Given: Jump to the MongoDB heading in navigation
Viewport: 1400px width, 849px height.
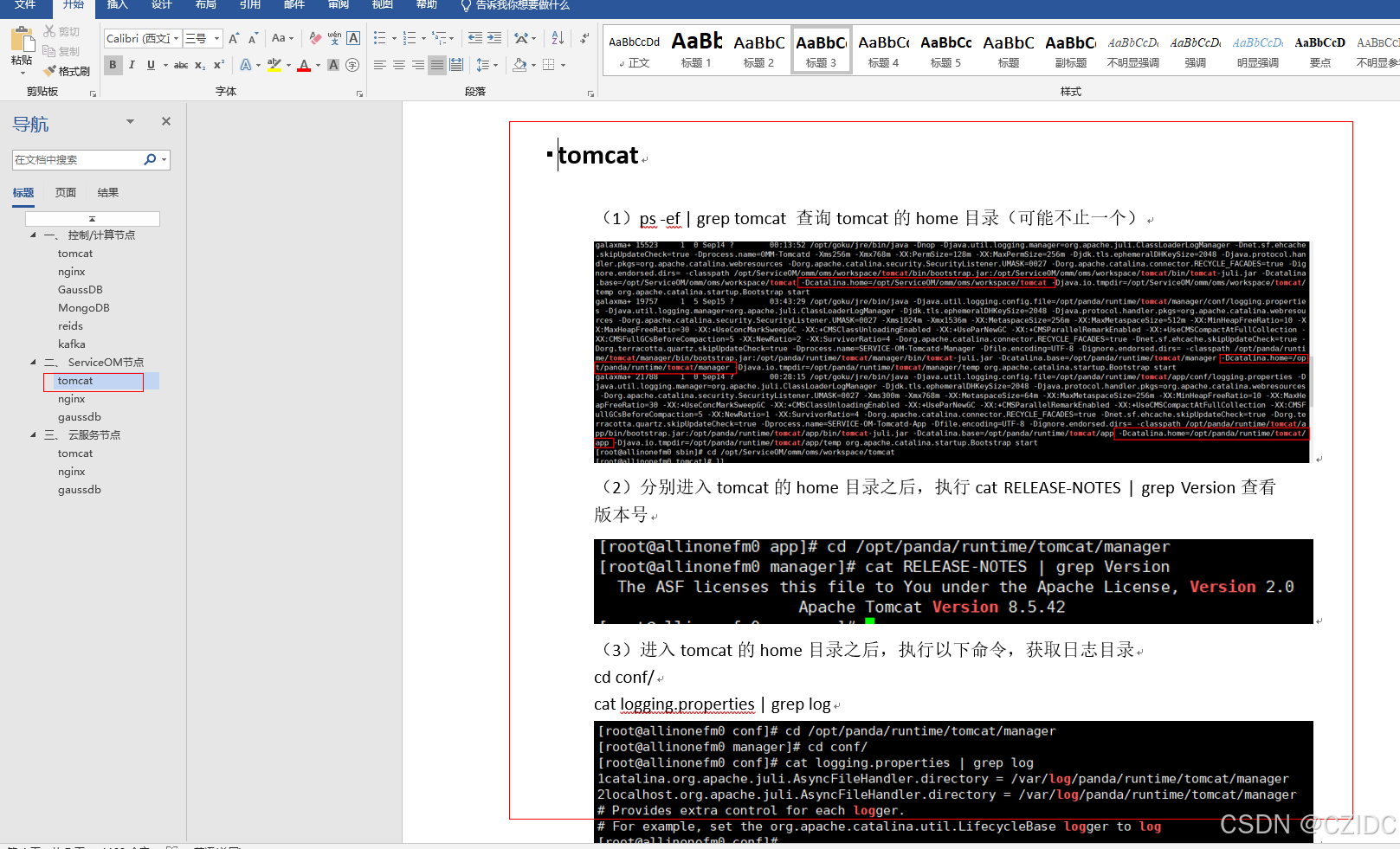Looking at the screenshot, I should pos(83,307).
